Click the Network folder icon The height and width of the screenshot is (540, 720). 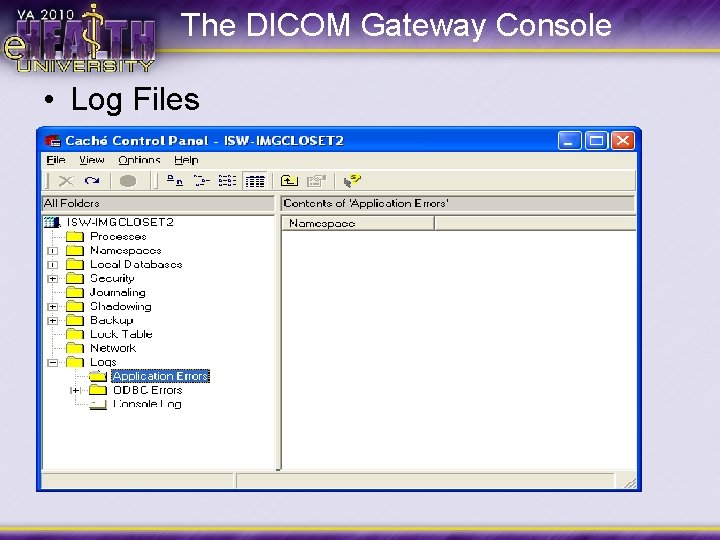(75, 348)
